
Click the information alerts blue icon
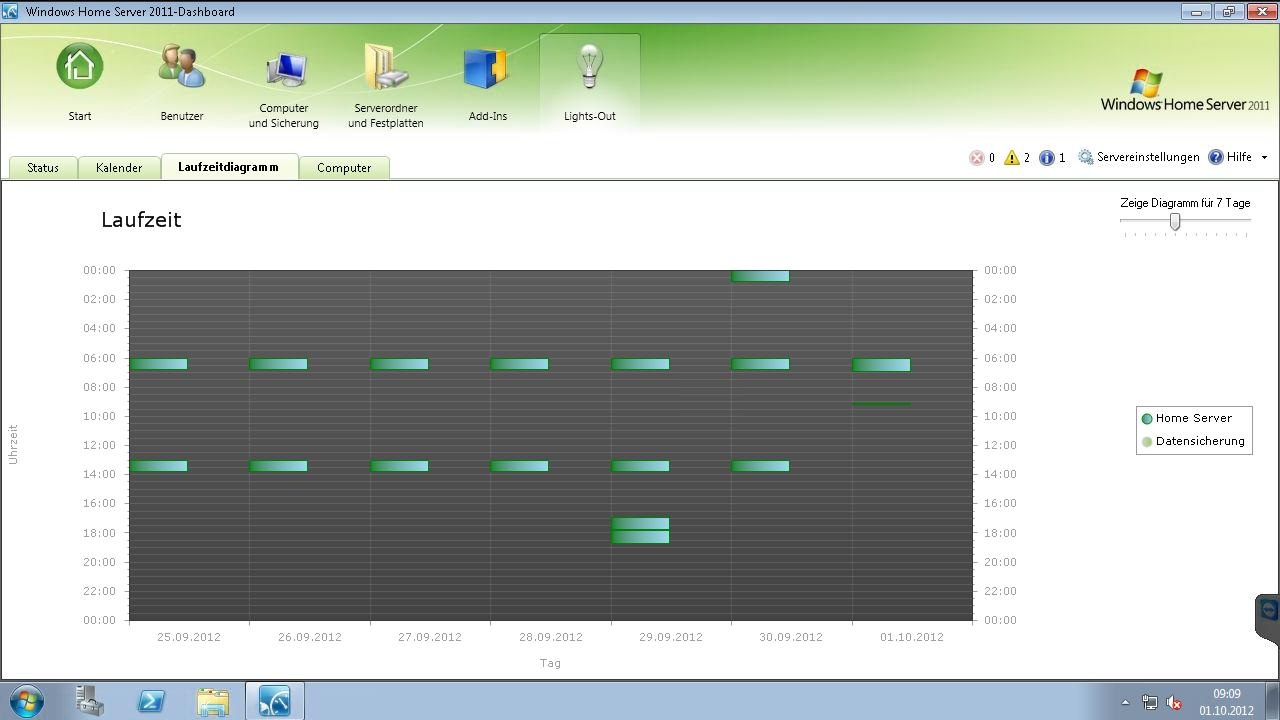tap(1046, 158)
